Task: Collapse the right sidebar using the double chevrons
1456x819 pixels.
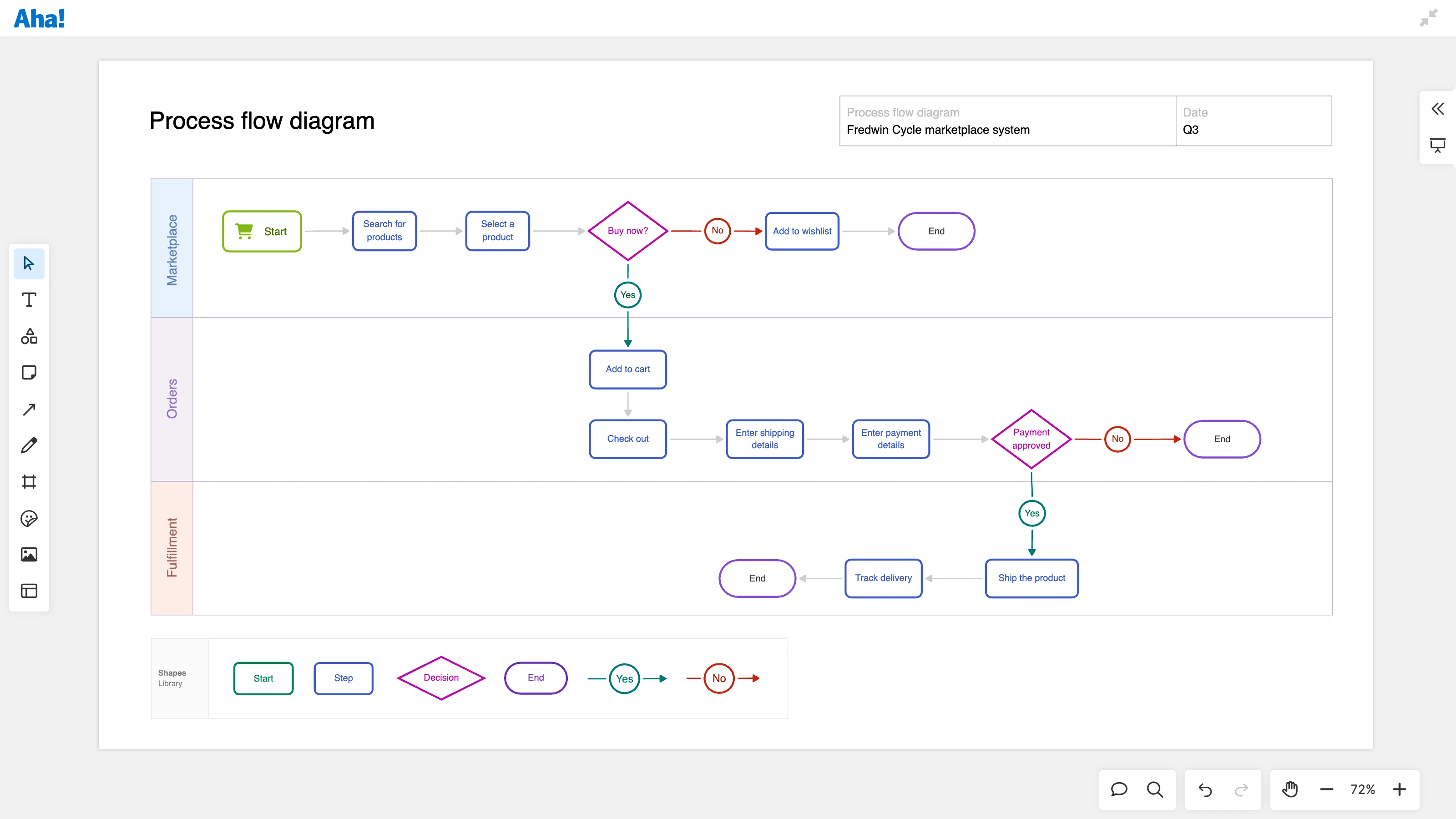Action: pos(1438,109)
